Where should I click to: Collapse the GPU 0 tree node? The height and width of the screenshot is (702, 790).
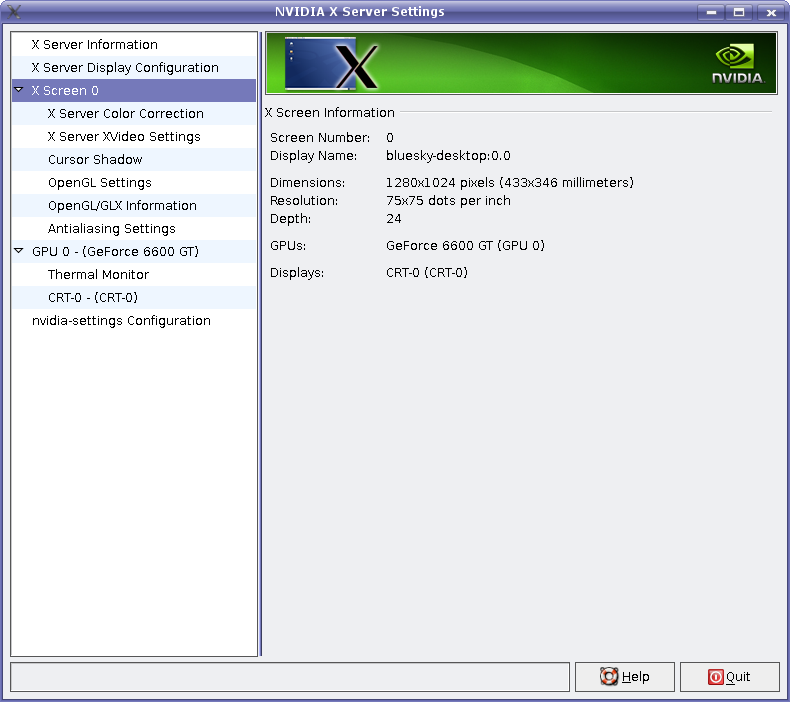pos(19,250)
